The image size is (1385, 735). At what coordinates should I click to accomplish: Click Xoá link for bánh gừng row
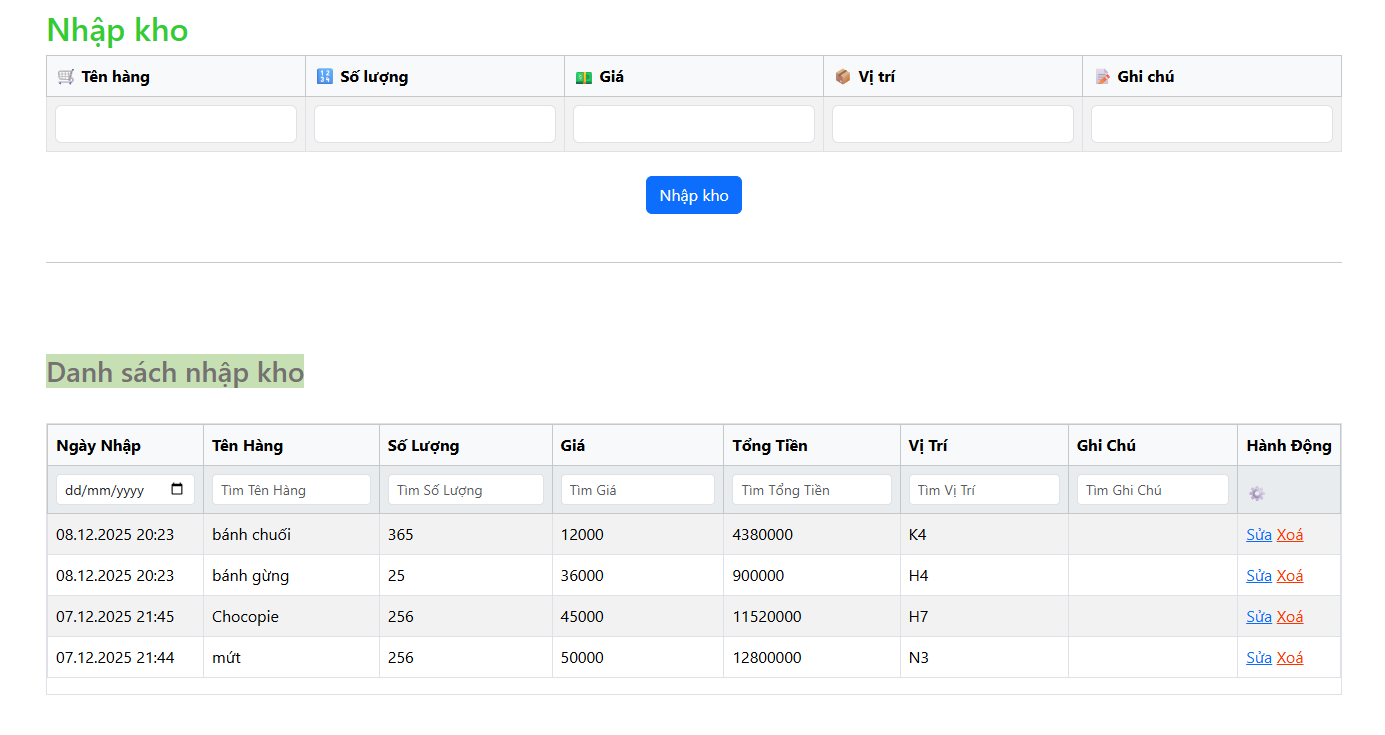click(x=1290, y=576)
